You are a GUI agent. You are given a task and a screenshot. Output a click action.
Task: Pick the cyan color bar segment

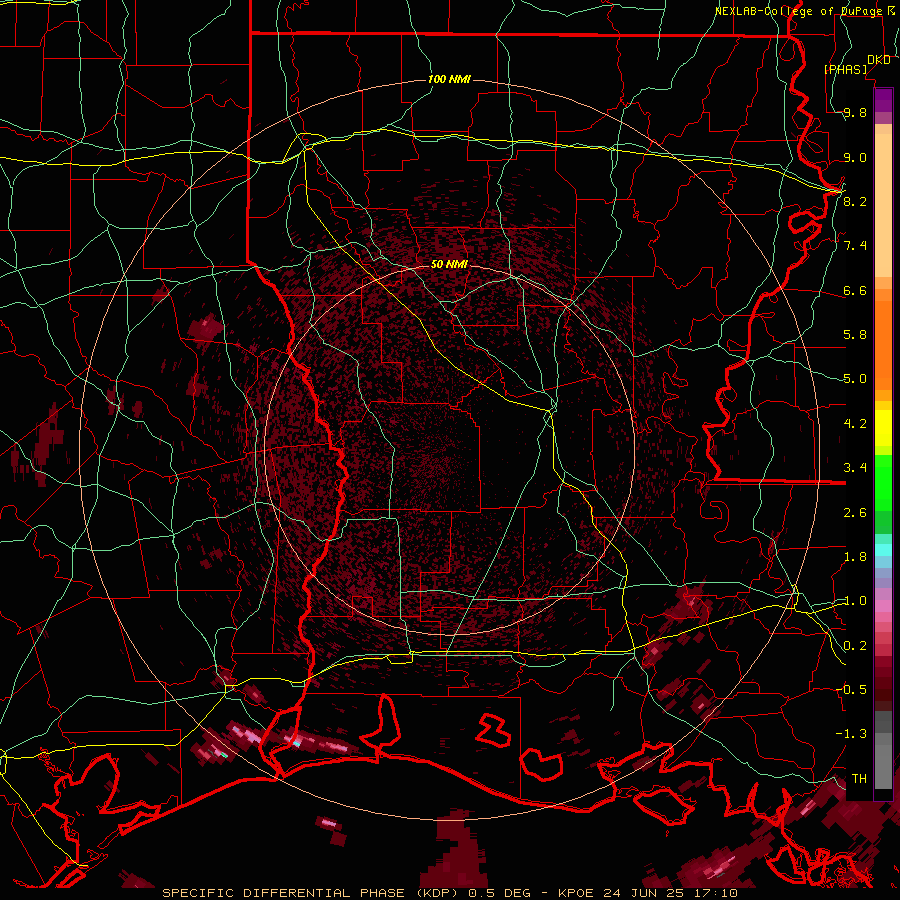pos(883,550)
